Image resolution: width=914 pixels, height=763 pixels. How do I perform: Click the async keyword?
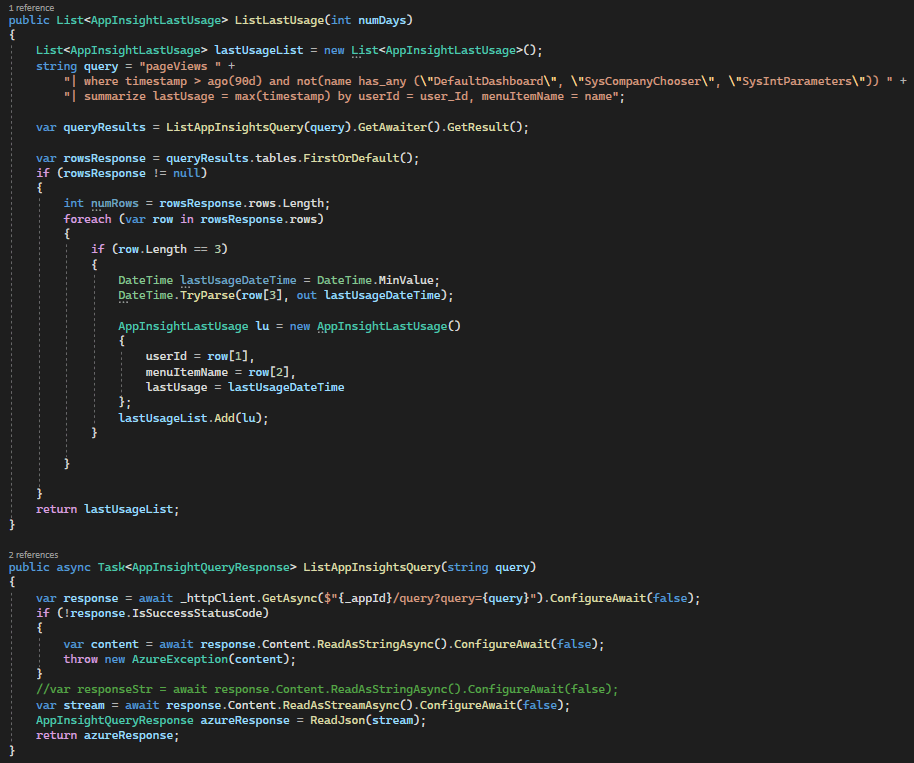pyautogui.click(x=73, y=568)
